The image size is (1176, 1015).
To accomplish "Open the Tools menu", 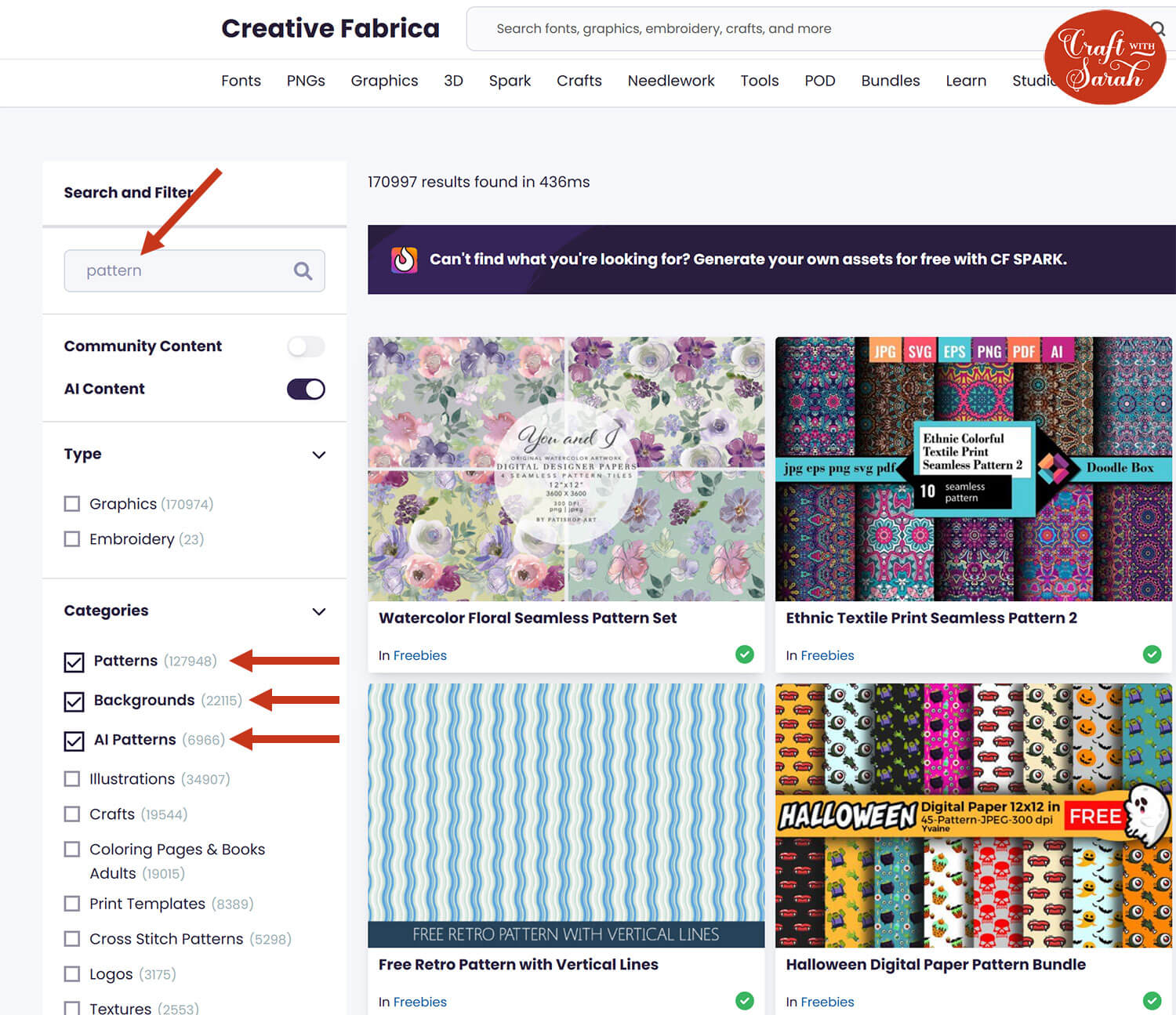I will [x=760, y=81].
